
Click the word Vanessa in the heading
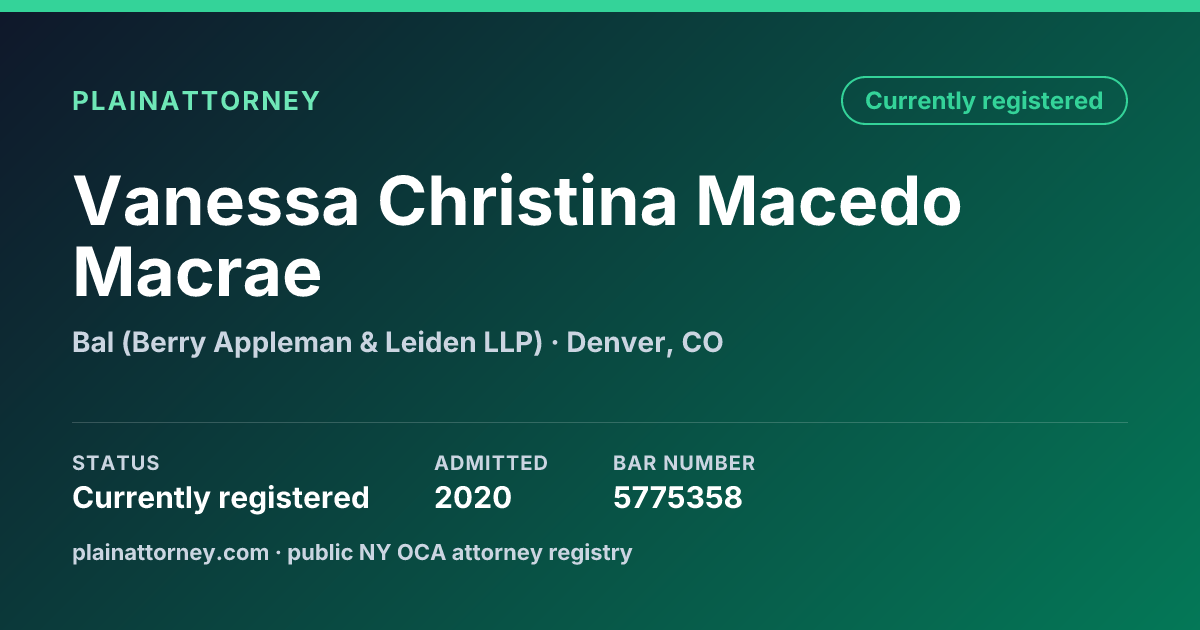pyautogui.click(x=216, y=201)
